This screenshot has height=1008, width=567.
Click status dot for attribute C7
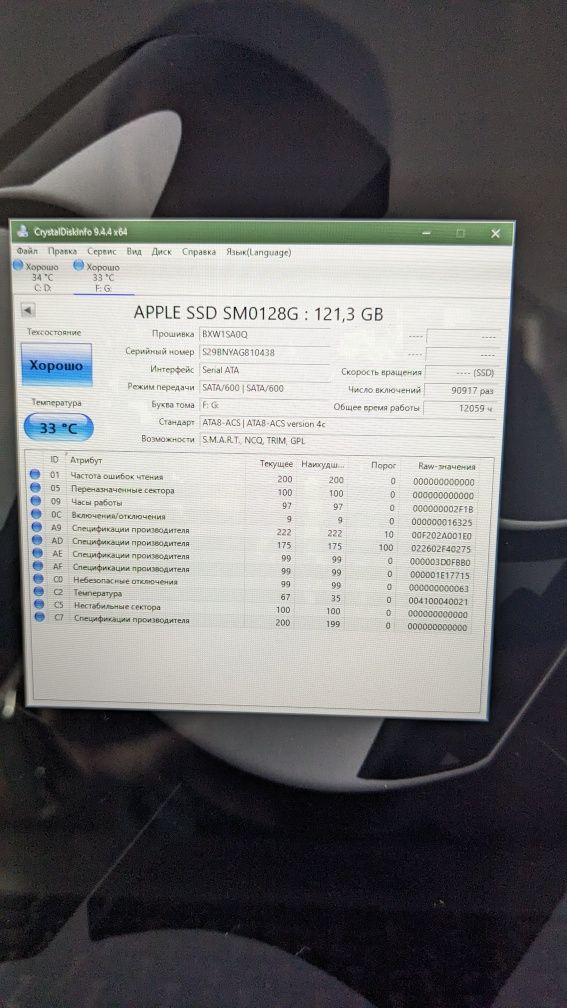(x=40, y=617)
